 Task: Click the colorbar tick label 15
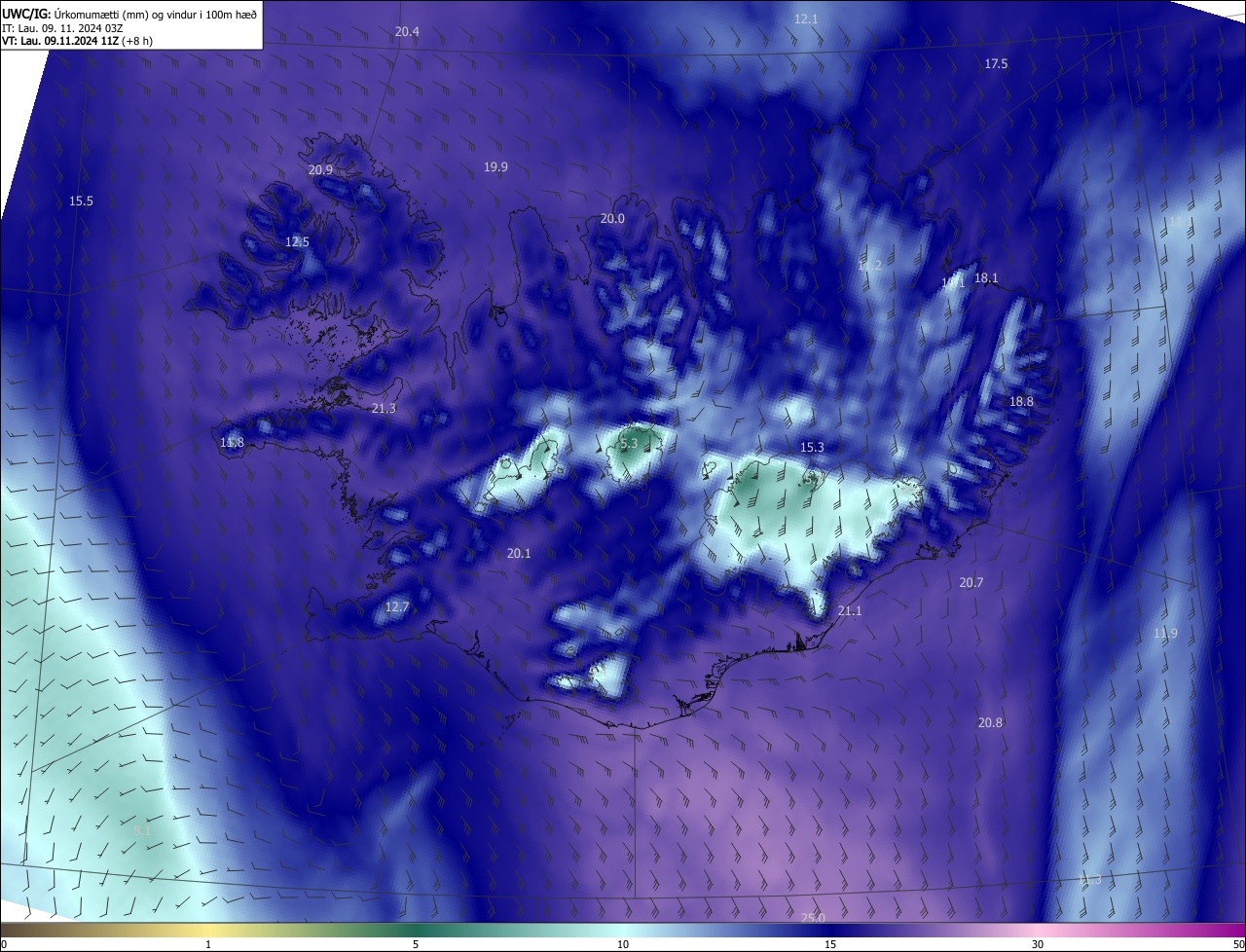click(x=830, y=945)
